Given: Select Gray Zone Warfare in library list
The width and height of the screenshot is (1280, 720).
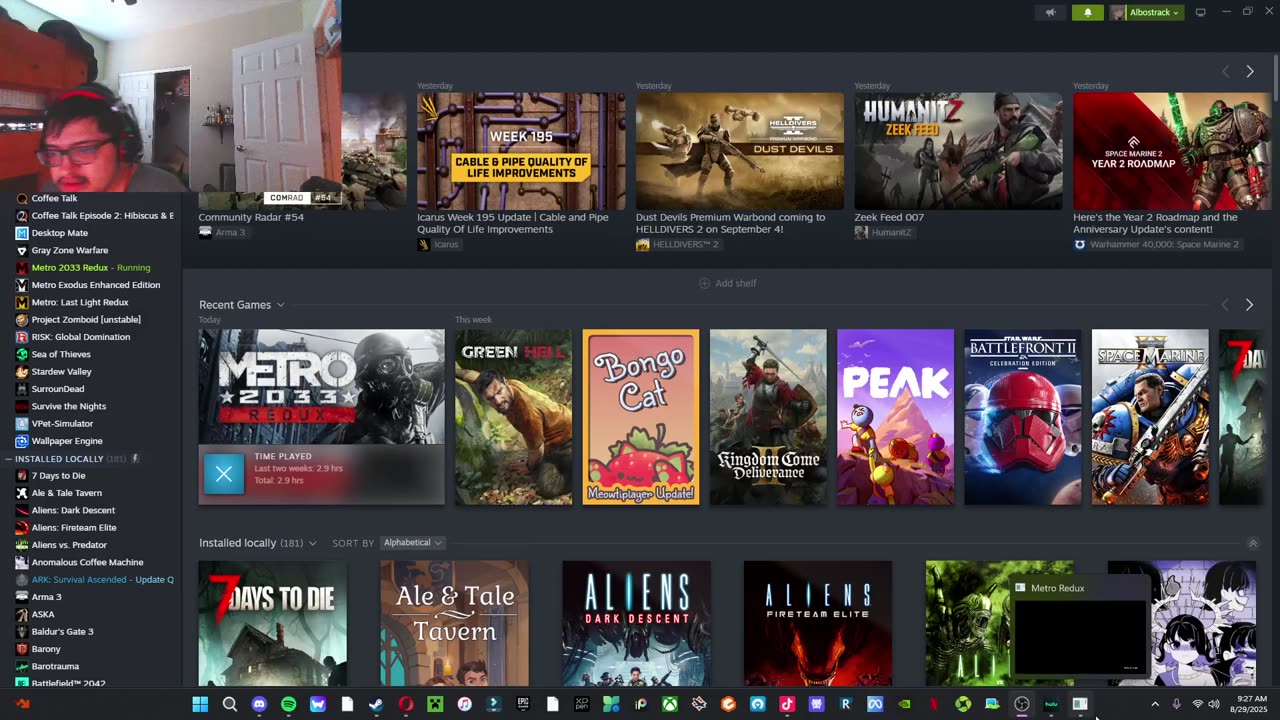Looking at the screenshot, I should 69,250.
